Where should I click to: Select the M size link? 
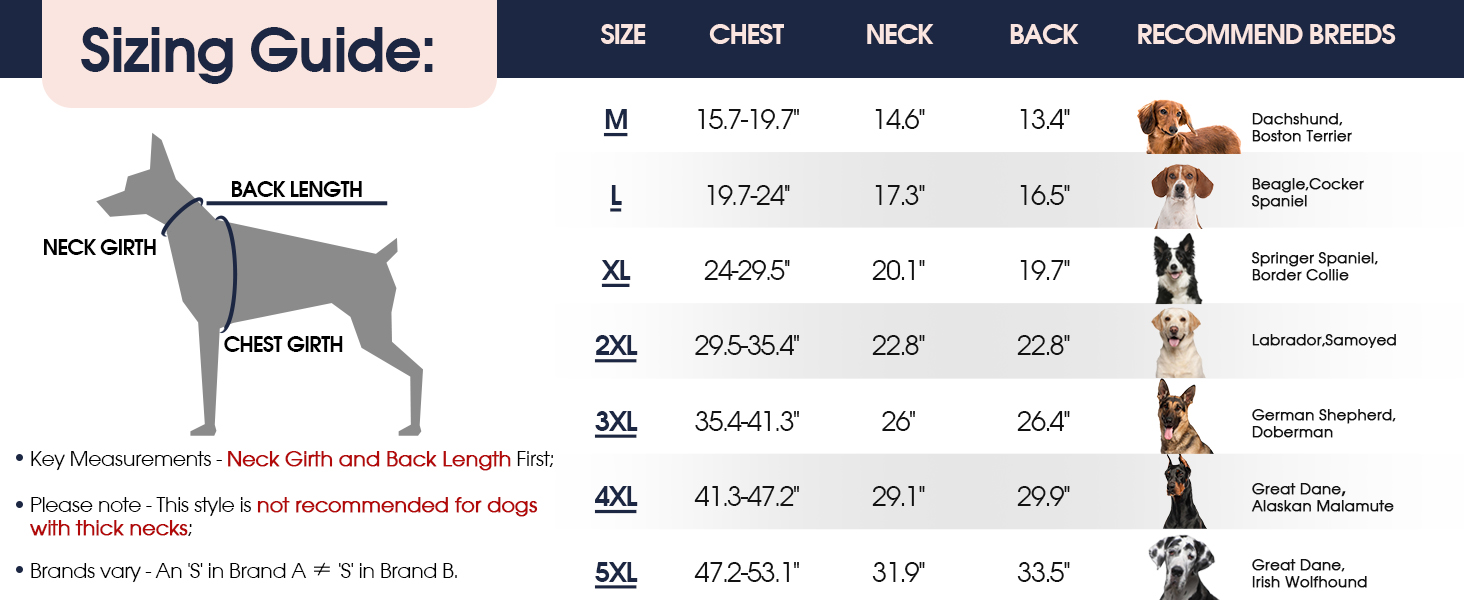click(x=616, y=121)
